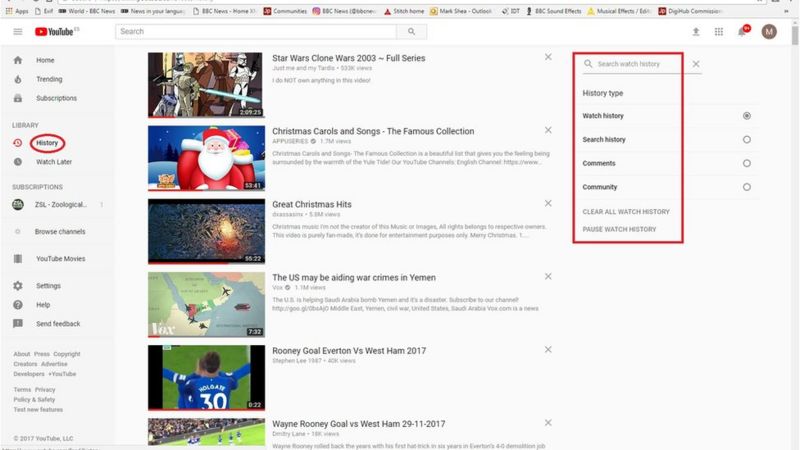This screenshot has height=450, width=800.
Task: Open the hamburger guide menu
Action: tap(18, 32)
